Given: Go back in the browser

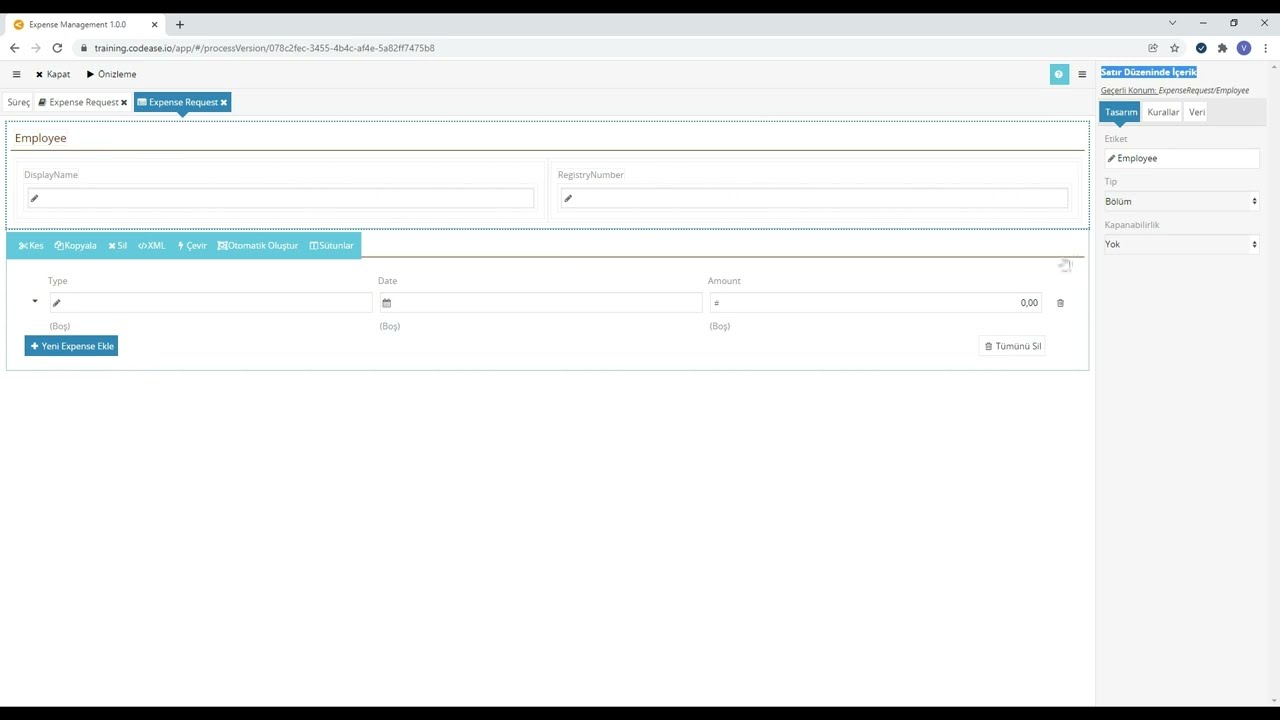Looking at the screenshot, I should tap(14, 48).
